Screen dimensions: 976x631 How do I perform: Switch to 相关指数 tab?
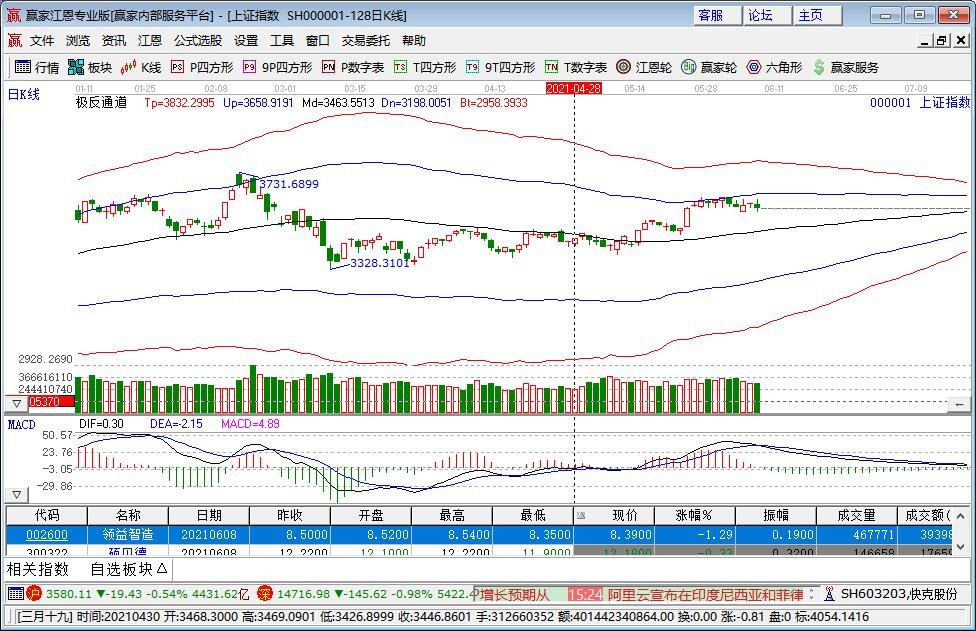pyautogui.click(x=38, y=569)
